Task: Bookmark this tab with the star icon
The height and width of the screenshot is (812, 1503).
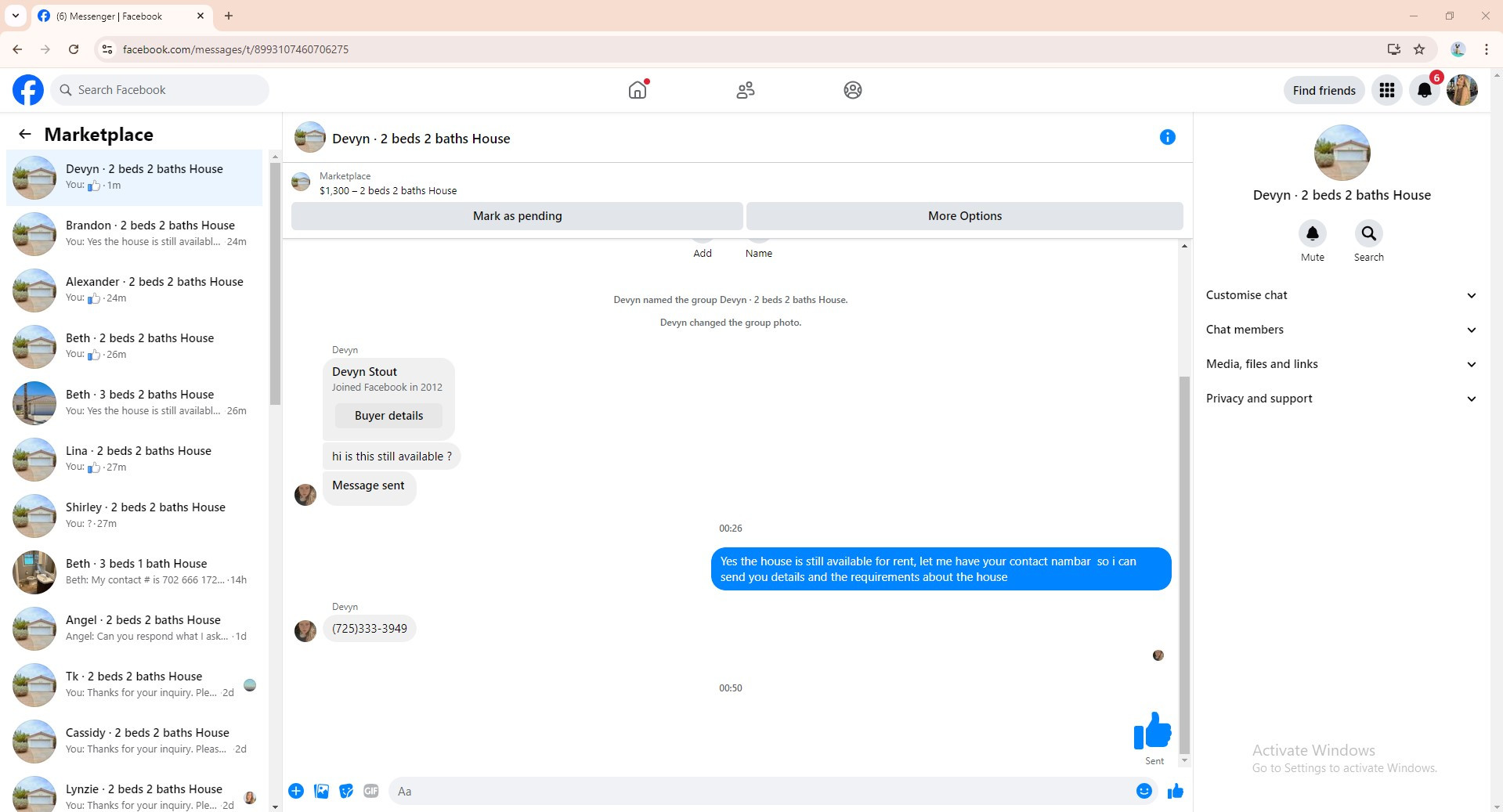Action: click(1419, 49)
